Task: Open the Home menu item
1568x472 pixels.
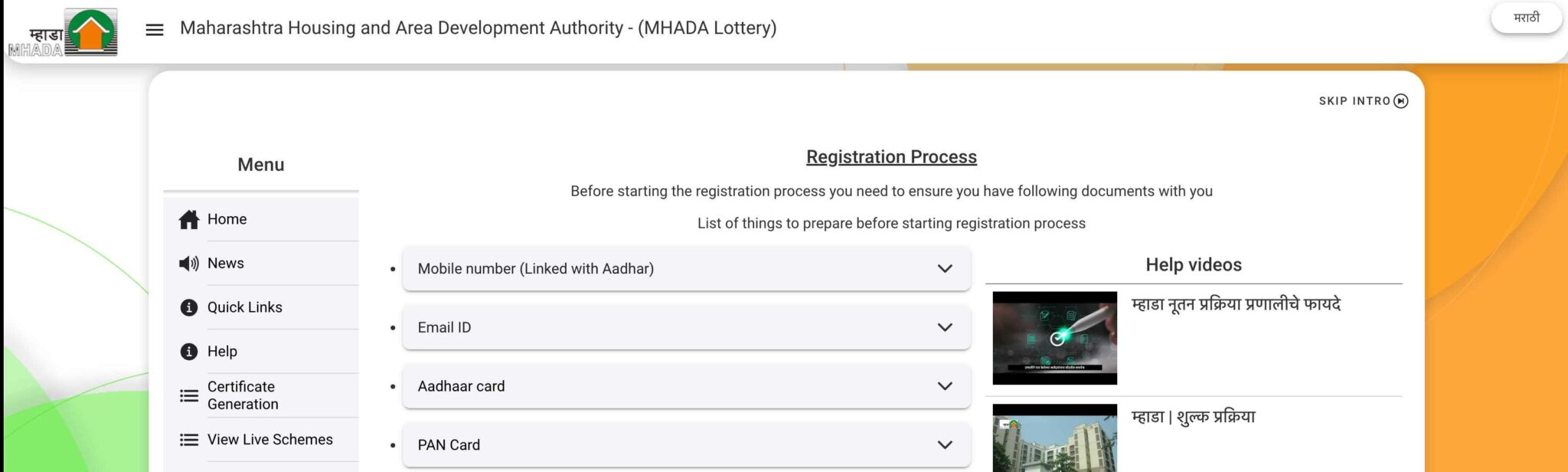Action: click(227, 219)
